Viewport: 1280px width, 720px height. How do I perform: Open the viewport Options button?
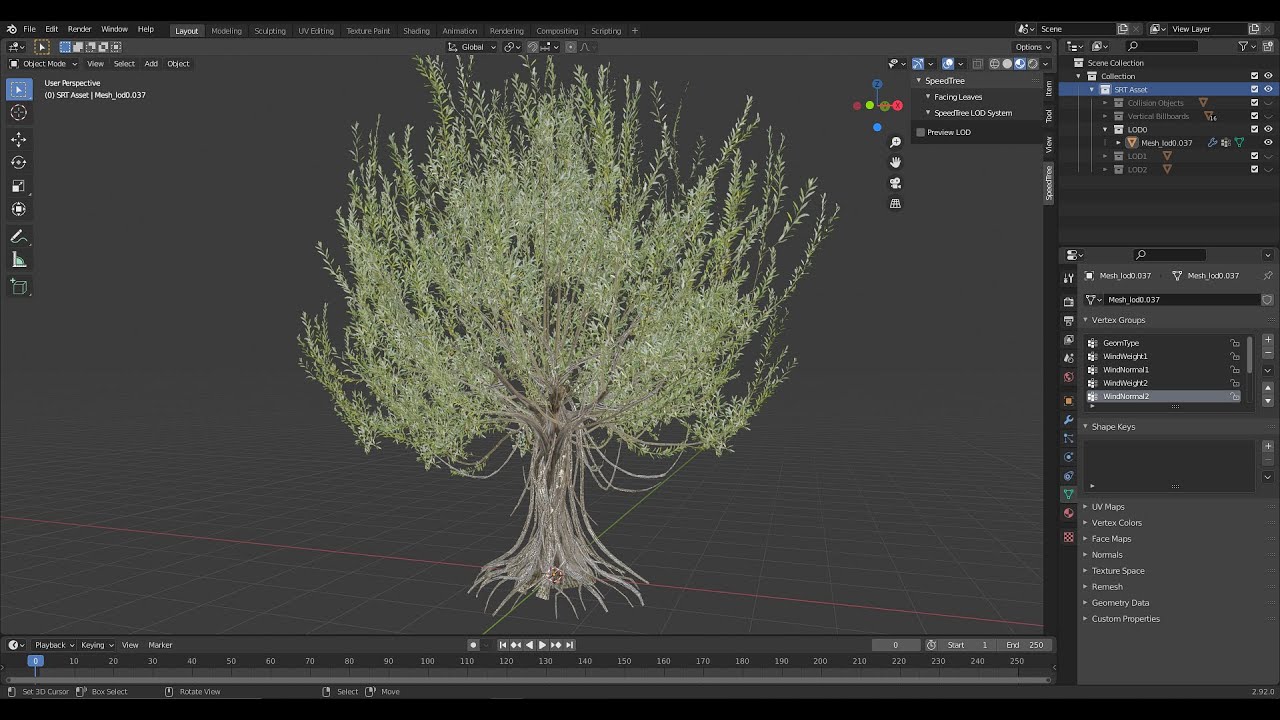[1031, 46]
